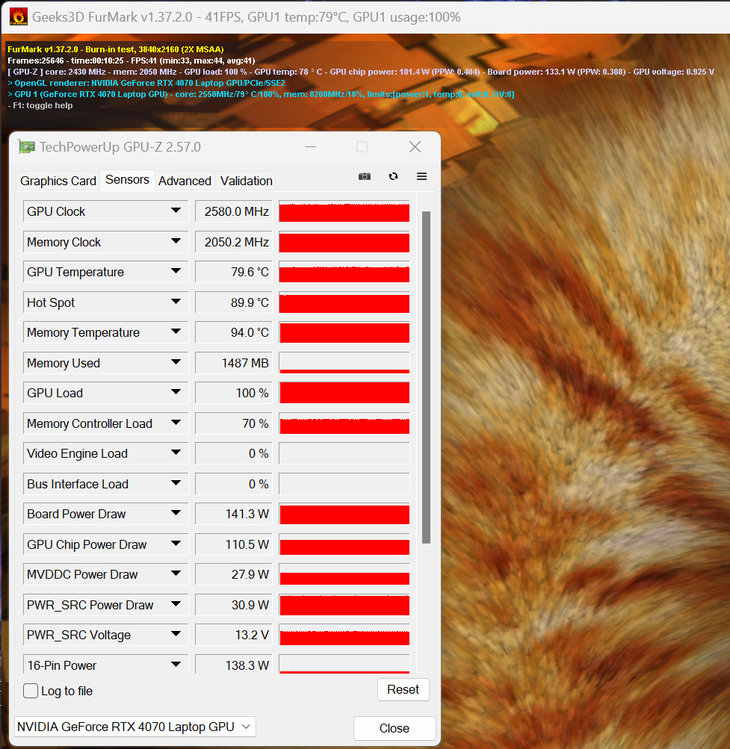
Task: Click the GPU Clock history graph
Action: [344, 211]
